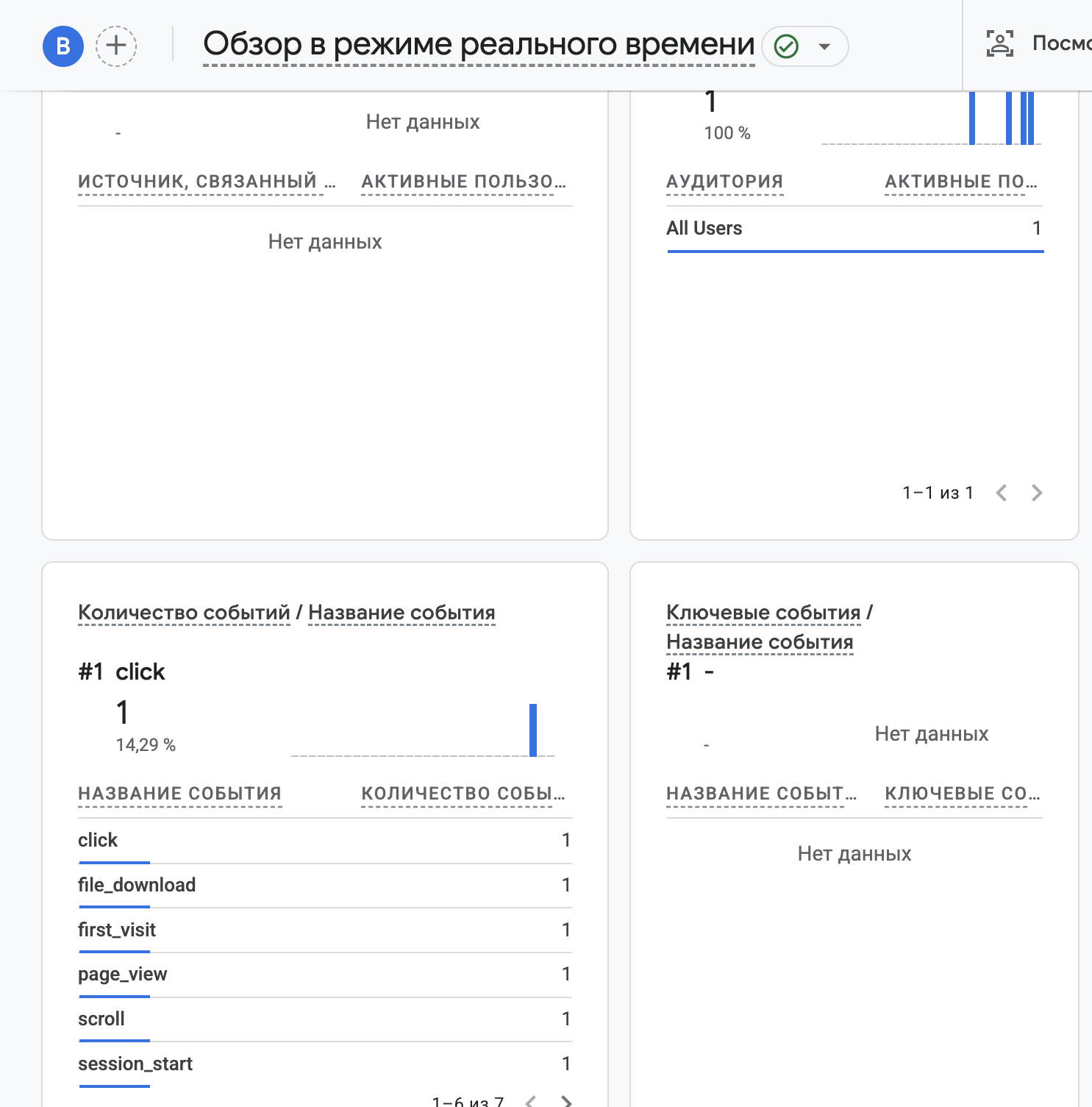Click "НАЗВАНИЕ СОБЫТИЯ" column header in event count card
1092x1107 pixels.
click(x=180, y=794)
